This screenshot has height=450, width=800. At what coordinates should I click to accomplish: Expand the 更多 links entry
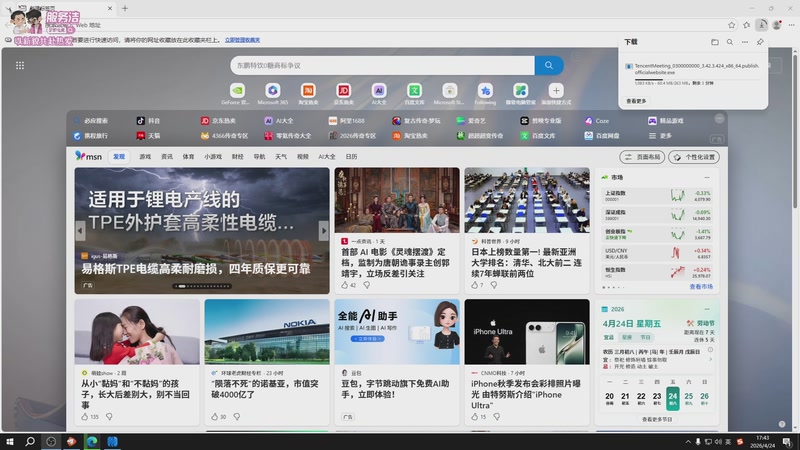pos(660,136)
